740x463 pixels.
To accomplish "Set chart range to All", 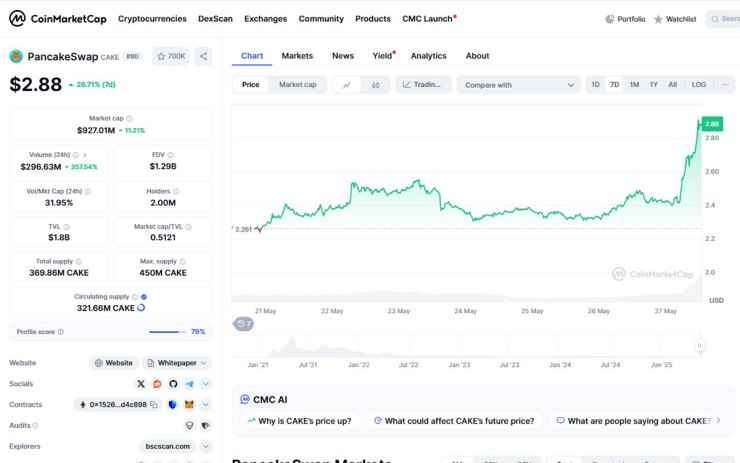I will tap(673, 84).
